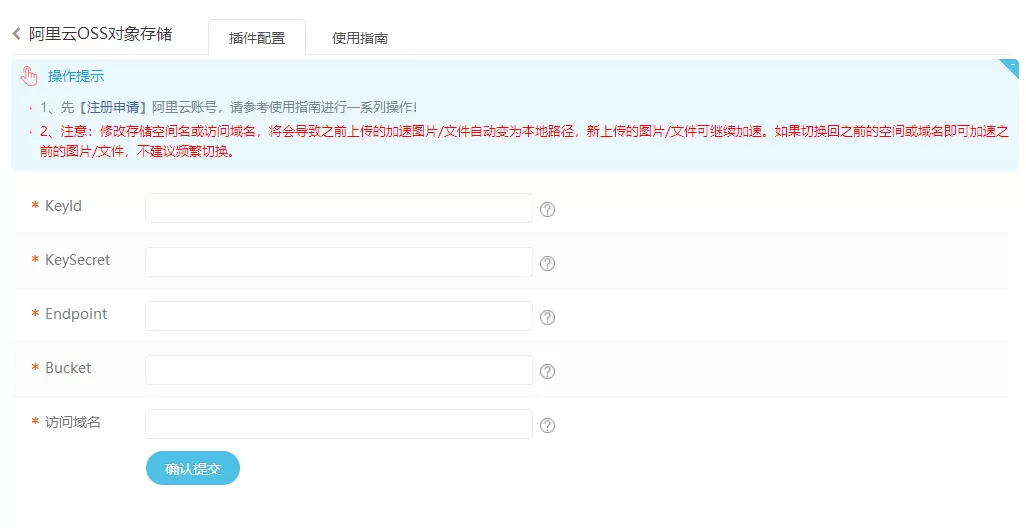Click the red warning text starting 2、注意
Screen dimensions: 1026x528
(x=523, y=141)
